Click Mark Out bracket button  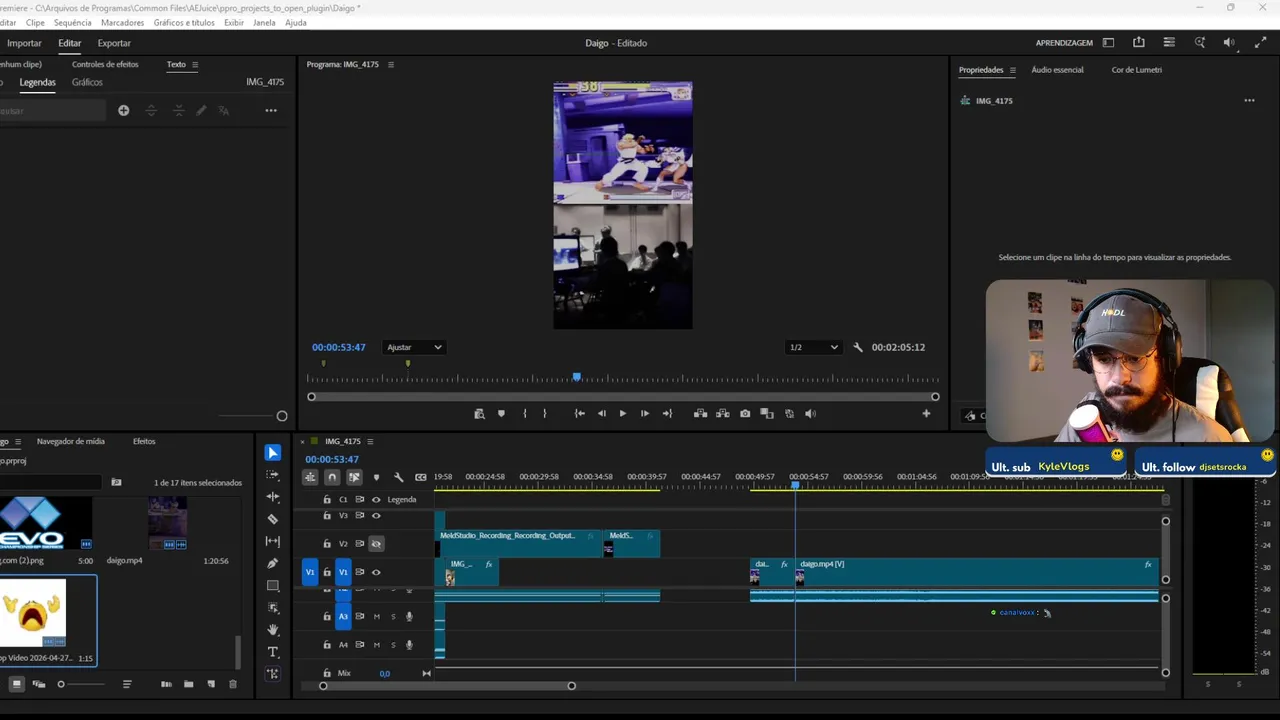click(x=545, y=413)
